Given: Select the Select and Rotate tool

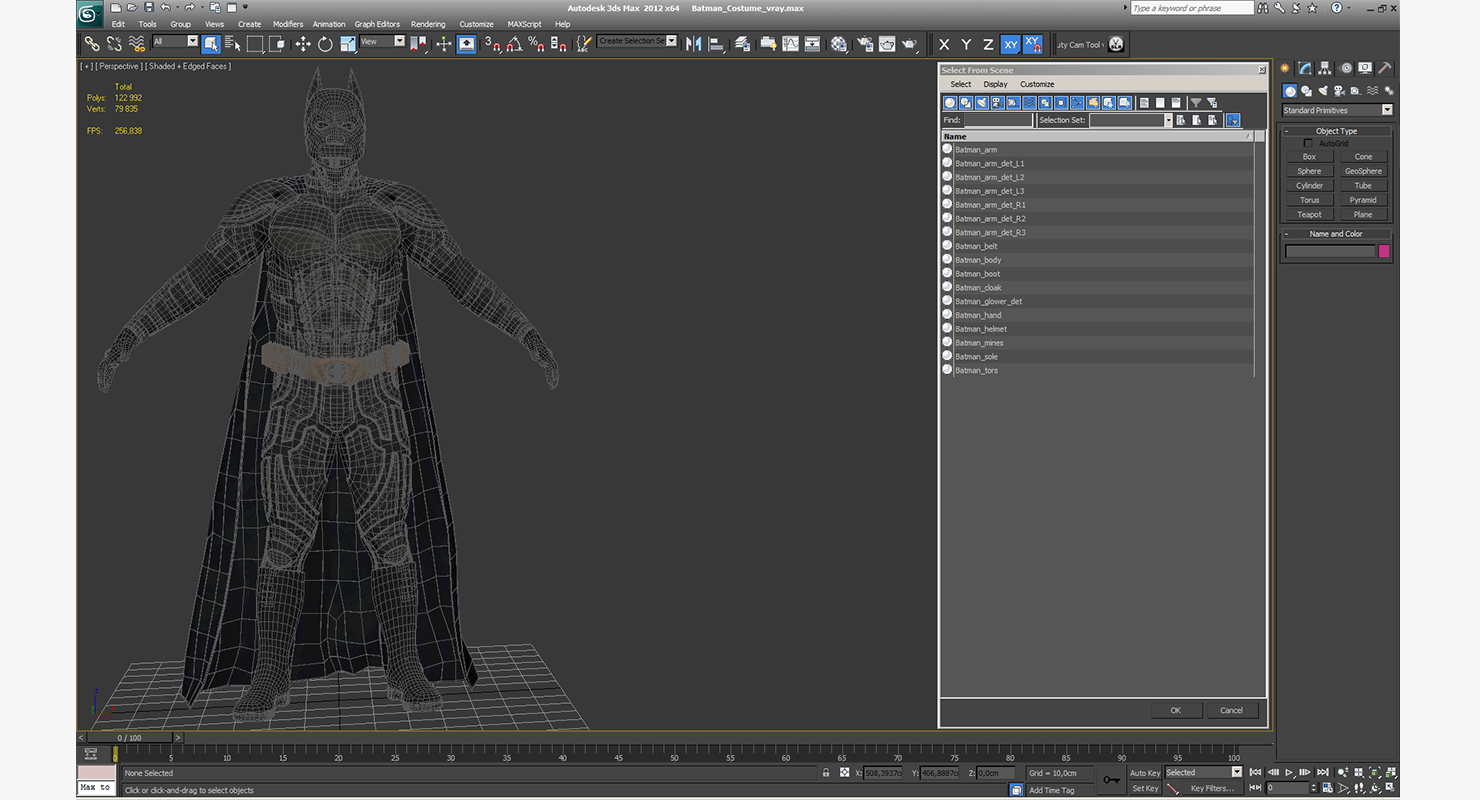Looking at the screenshot, I should (325, 44).
